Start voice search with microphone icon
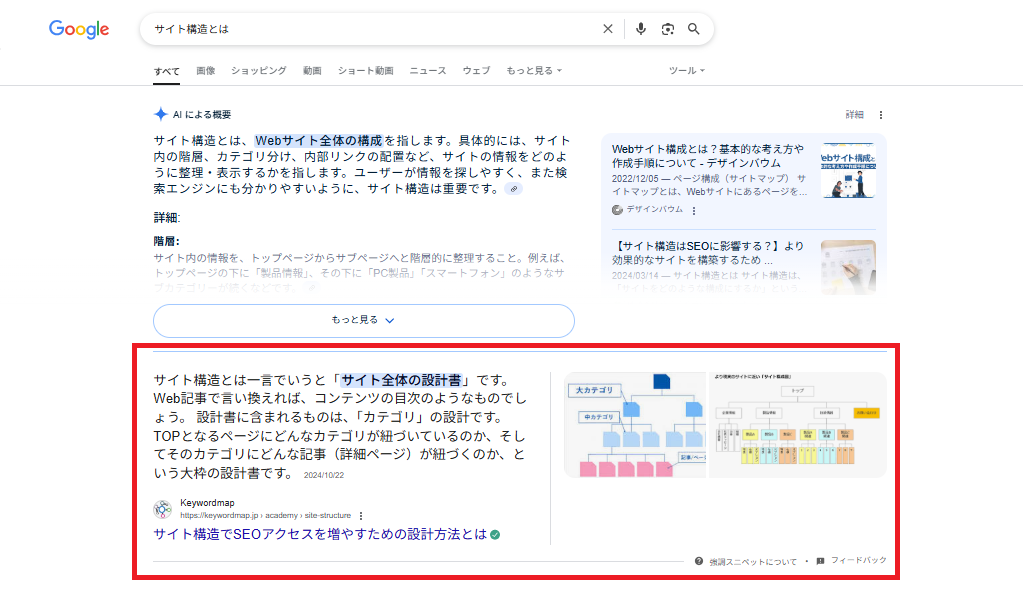The width and height of the screenshot is (1023, 593). 641,29
